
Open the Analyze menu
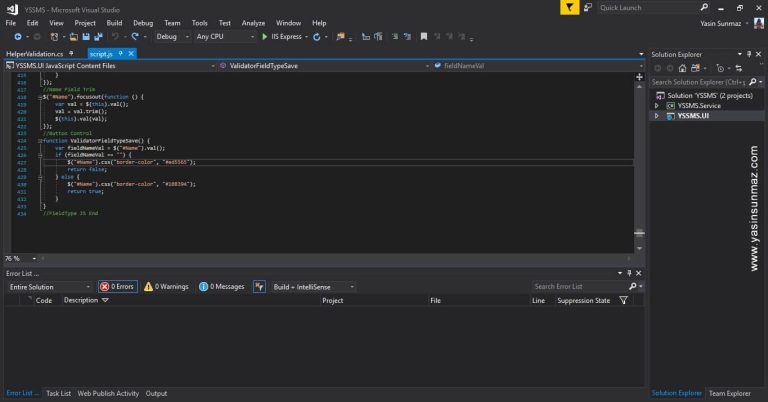(x=254, y=22)
